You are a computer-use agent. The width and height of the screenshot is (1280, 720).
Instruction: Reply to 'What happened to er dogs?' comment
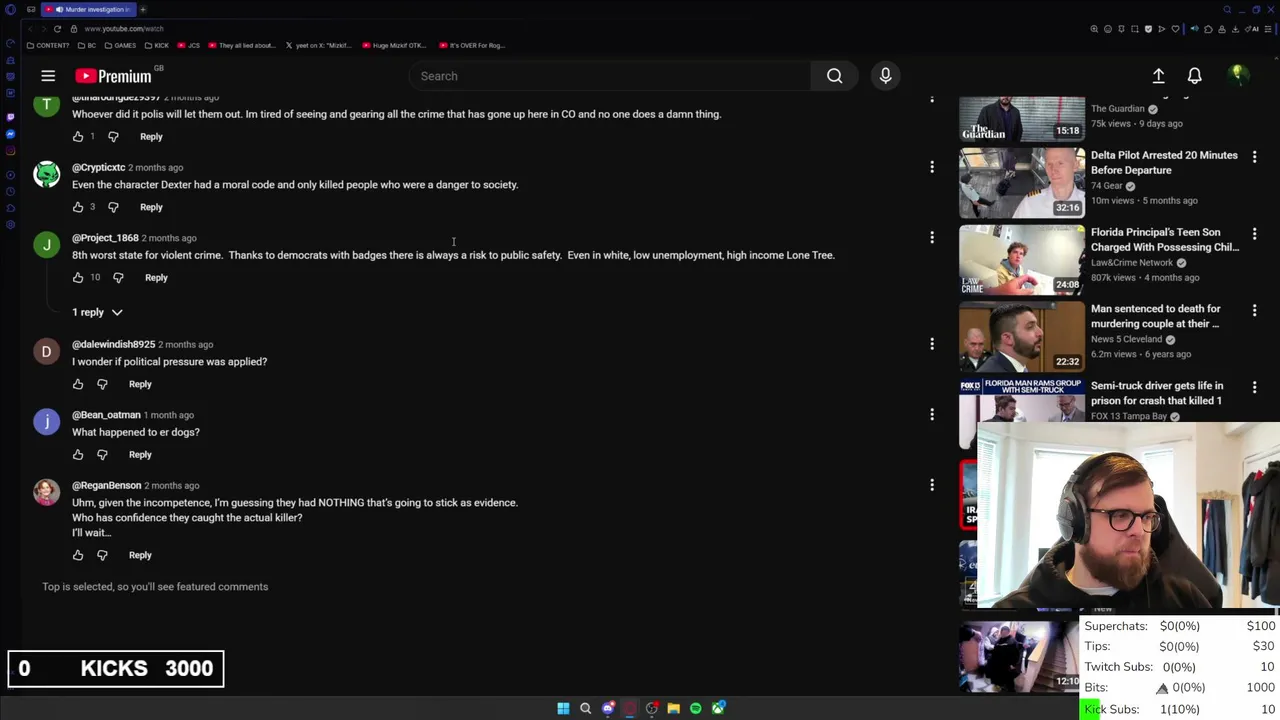(x=140, y=455)
